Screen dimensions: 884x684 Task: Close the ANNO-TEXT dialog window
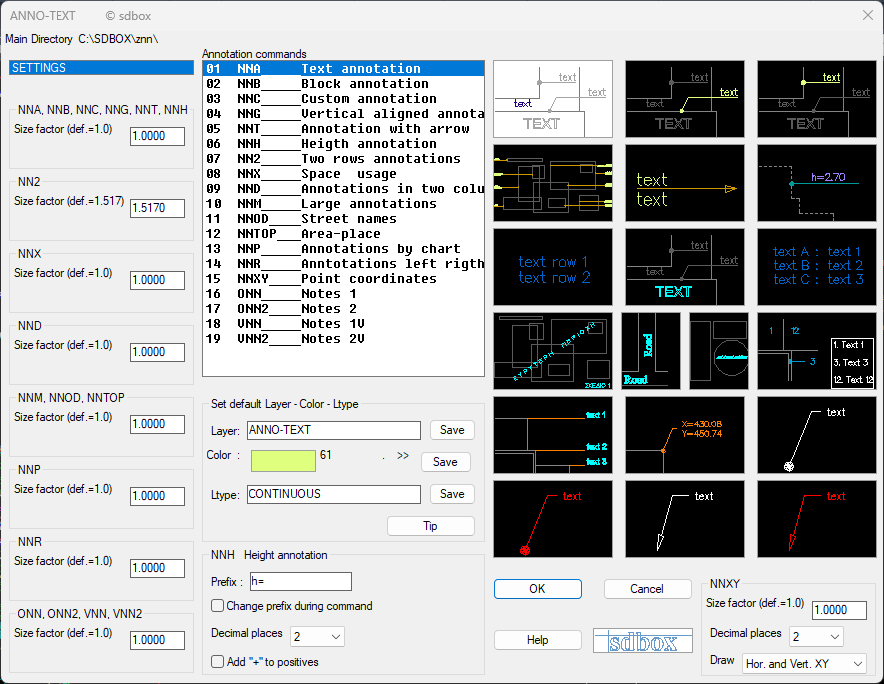coord(868,15)
